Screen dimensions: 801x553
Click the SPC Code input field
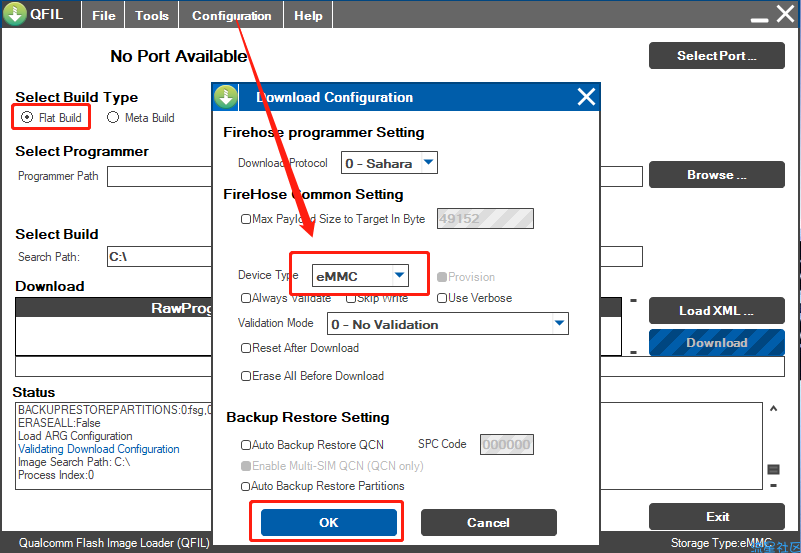[x=507, y=444]
